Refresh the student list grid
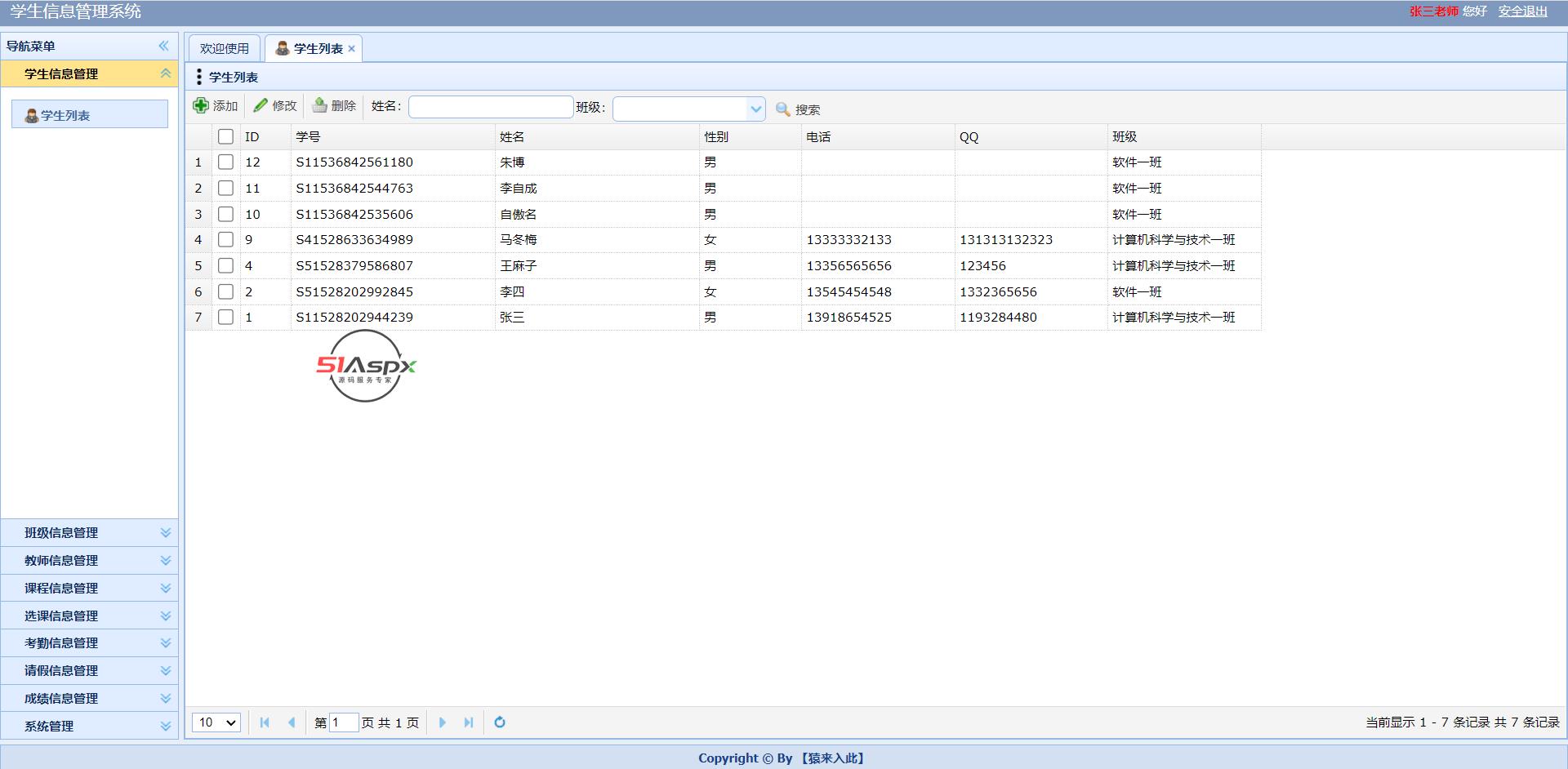 pyautogui.click(x=500, y=722)
